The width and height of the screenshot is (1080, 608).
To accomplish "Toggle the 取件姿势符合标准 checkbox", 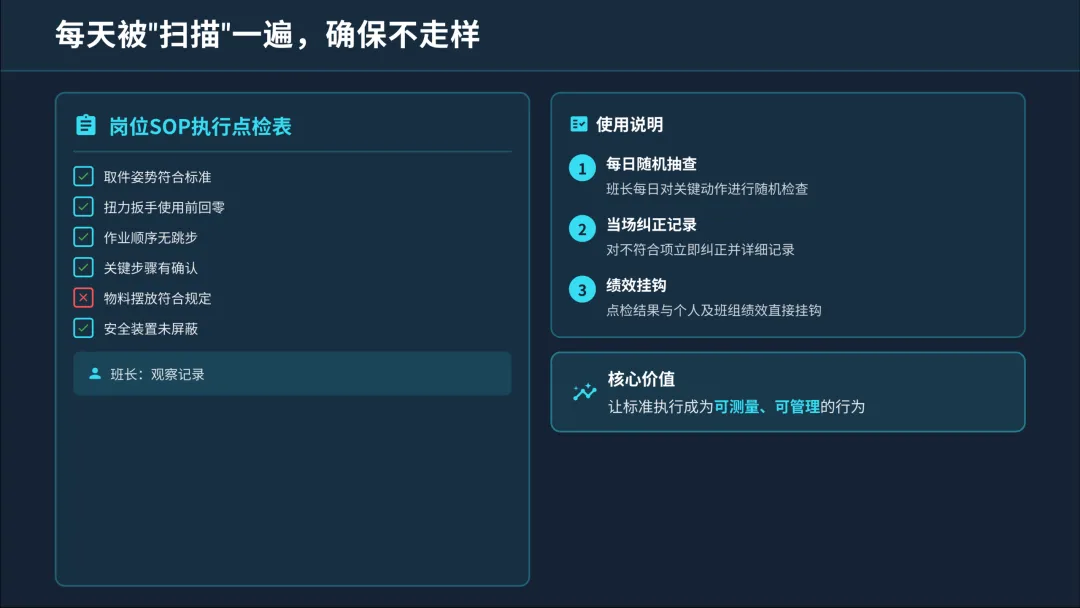I will coord(83,176).
